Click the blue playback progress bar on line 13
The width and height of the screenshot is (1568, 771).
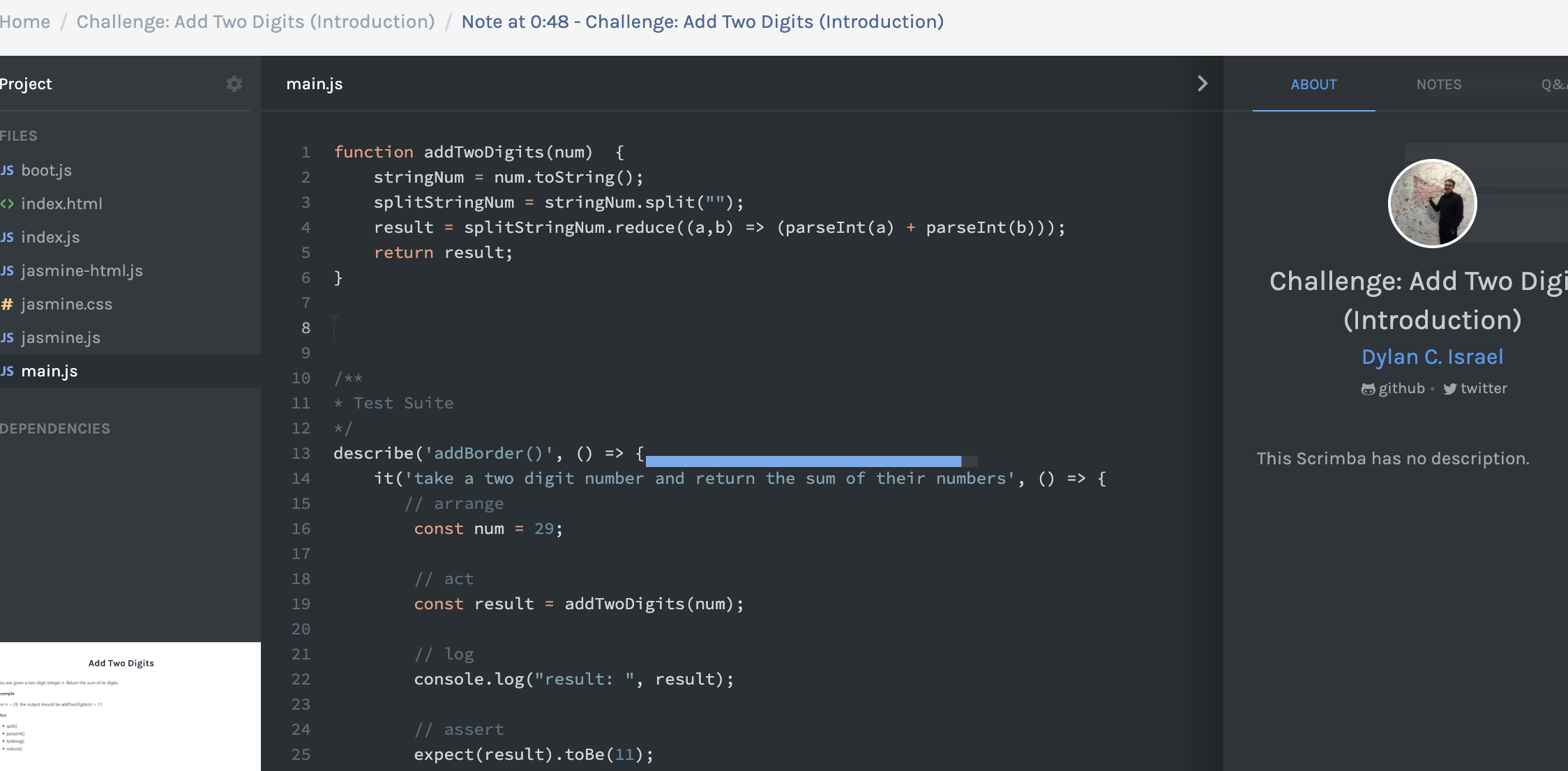pyautogui.click(x=802, y=461)
